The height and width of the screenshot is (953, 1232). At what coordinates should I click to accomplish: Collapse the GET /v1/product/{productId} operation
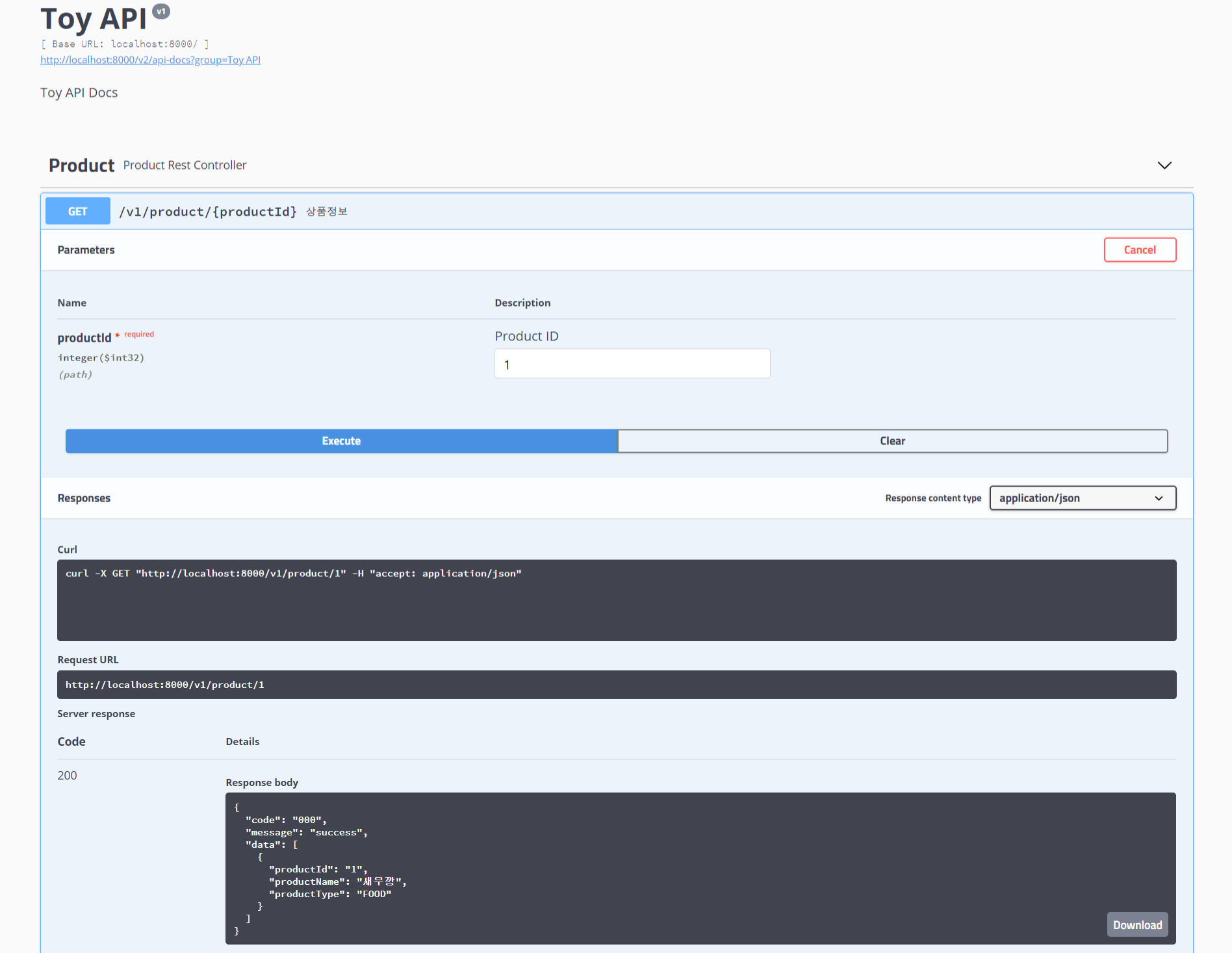click(x=617, y=212)
